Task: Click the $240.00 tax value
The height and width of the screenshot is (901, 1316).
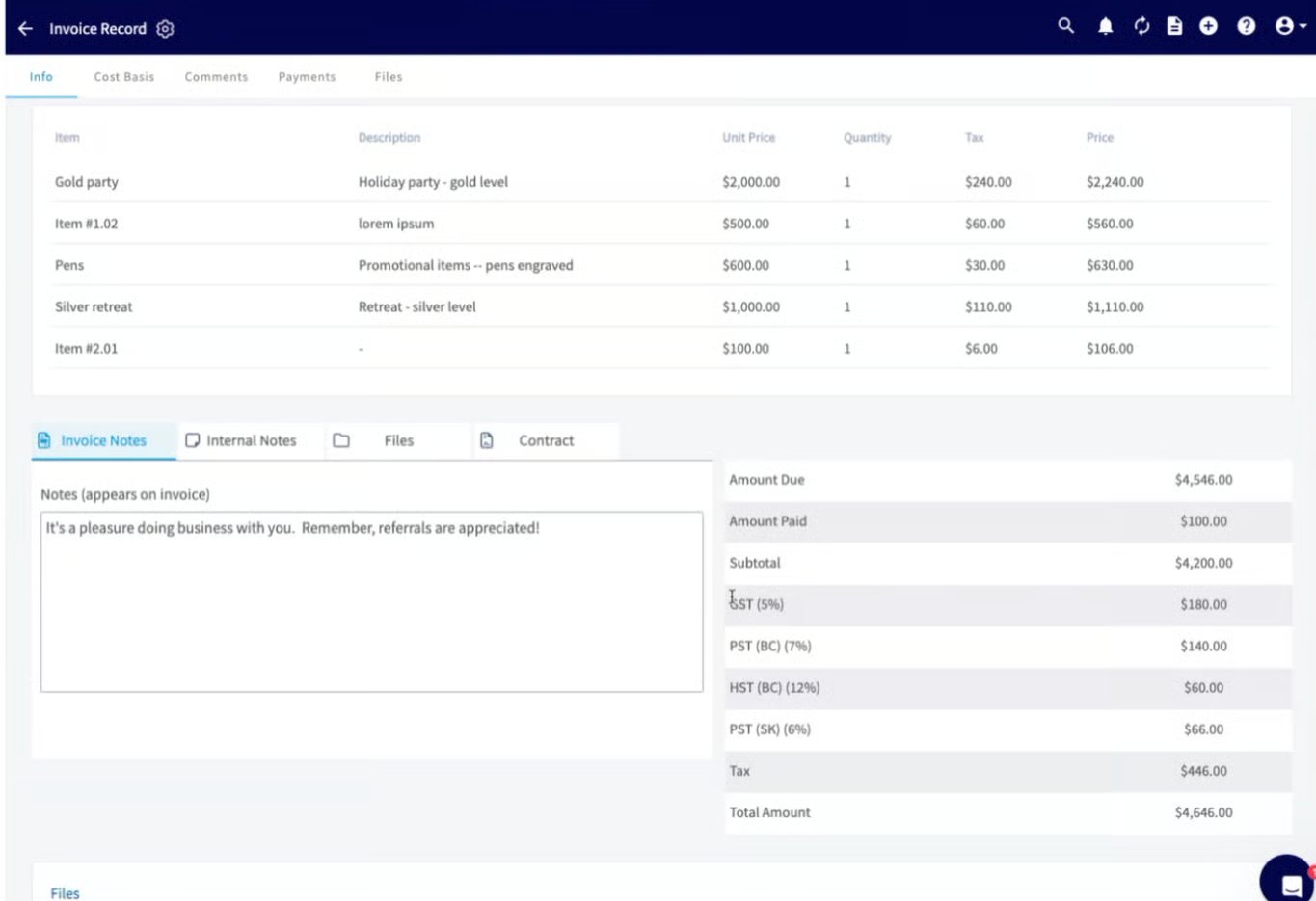Action: [x=988, y=182]
